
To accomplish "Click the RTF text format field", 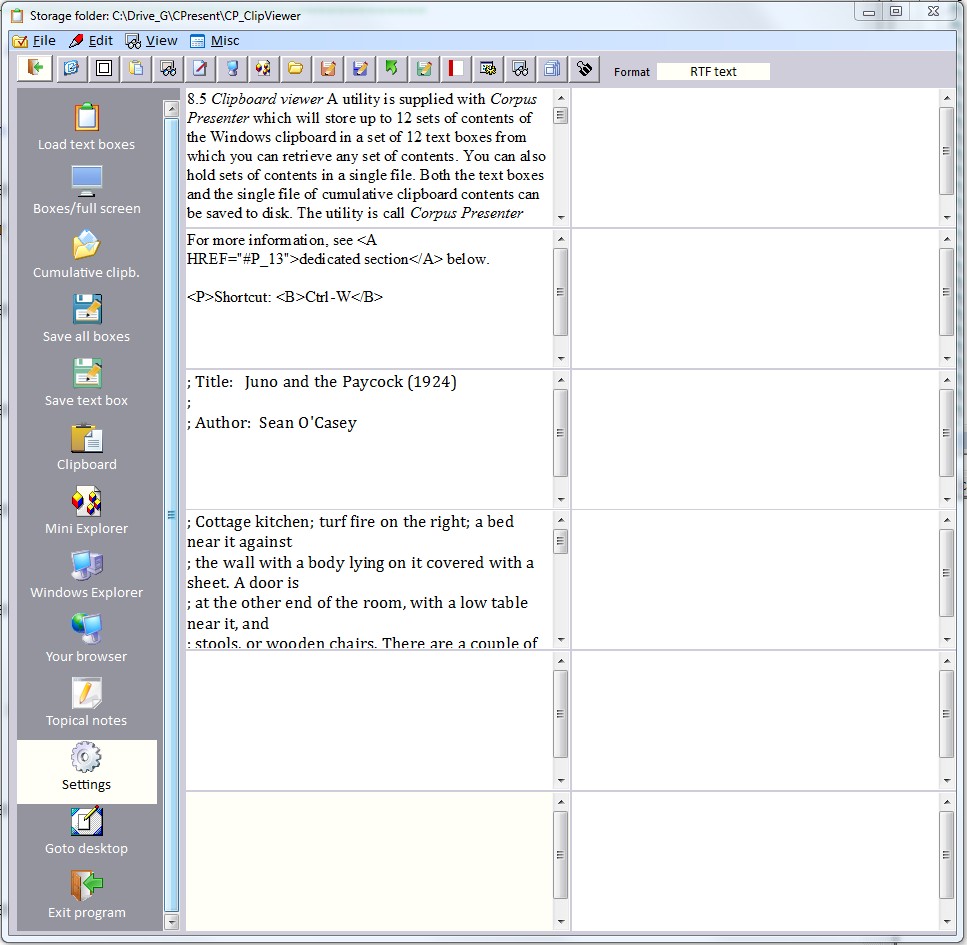I will [x=712, y=72].
